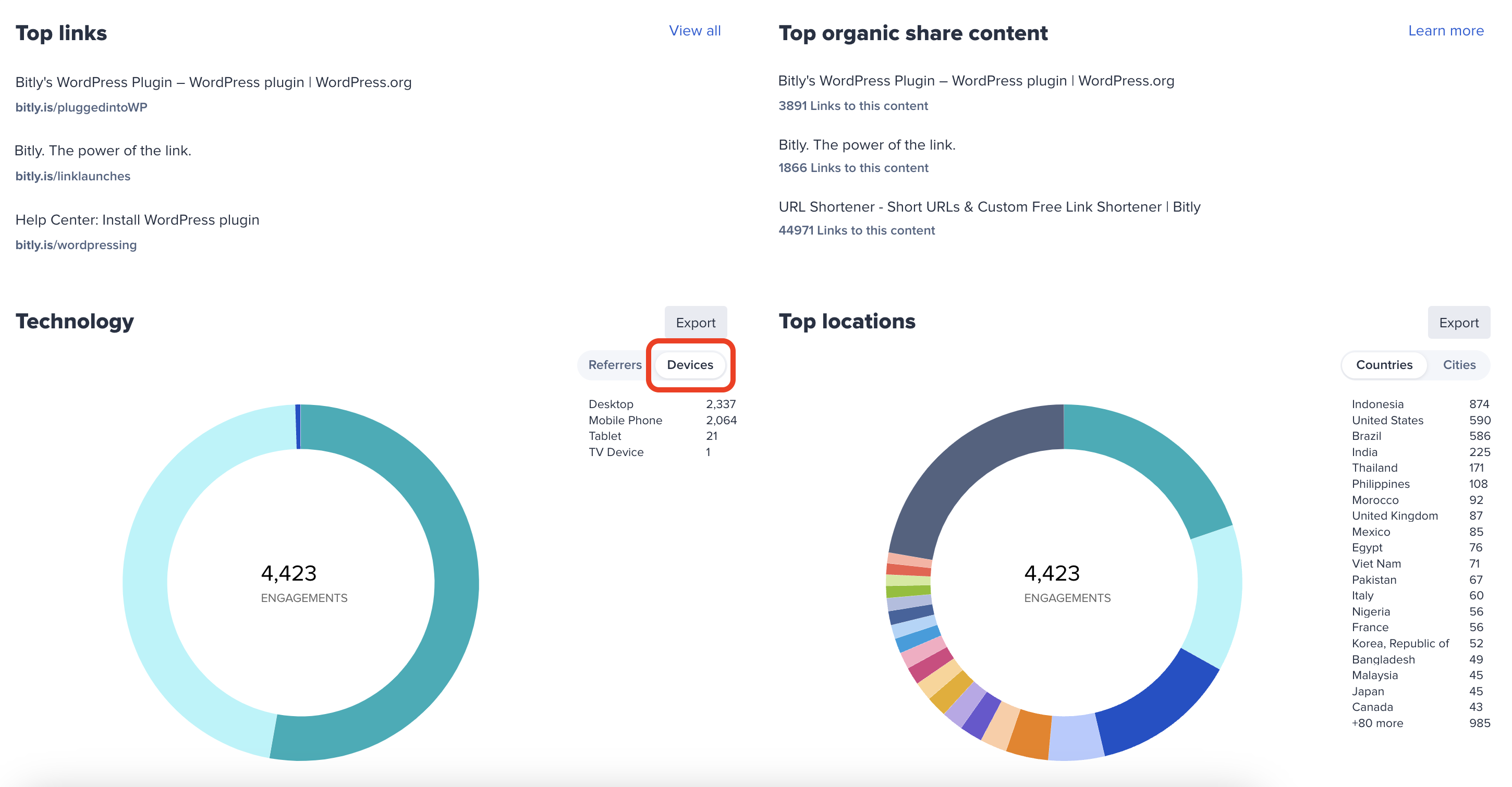1512x787 pixels.
Task: Click '3891 Links to this content'
Action: (853, 106)
